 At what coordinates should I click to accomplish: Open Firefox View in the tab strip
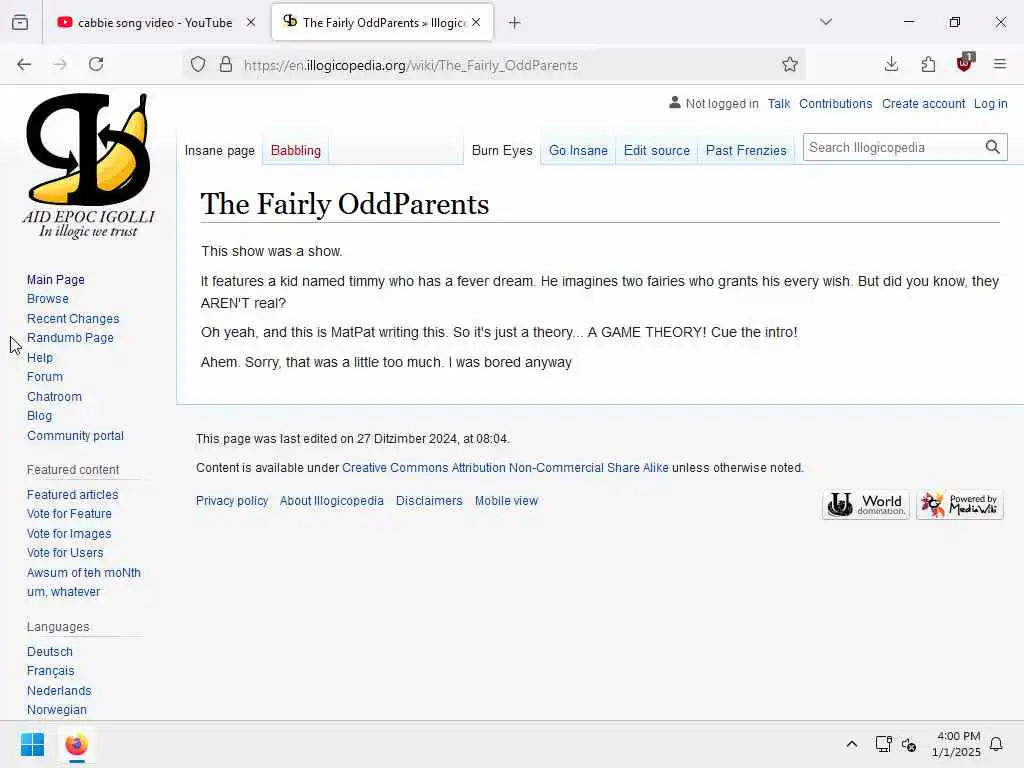pos(20,22)
